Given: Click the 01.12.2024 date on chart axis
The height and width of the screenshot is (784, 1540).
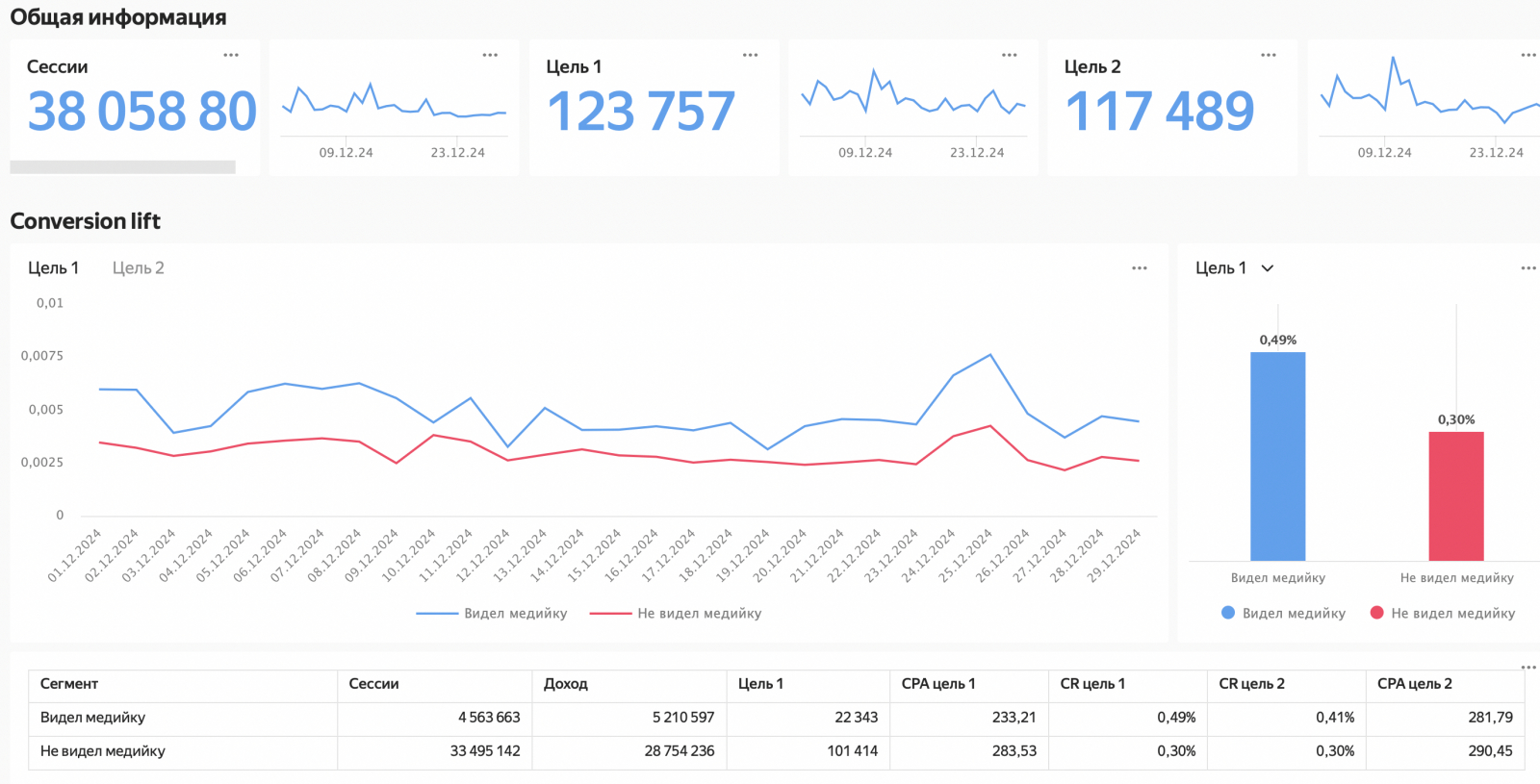Looking at the screenshot, I should [x=75, y=555].
